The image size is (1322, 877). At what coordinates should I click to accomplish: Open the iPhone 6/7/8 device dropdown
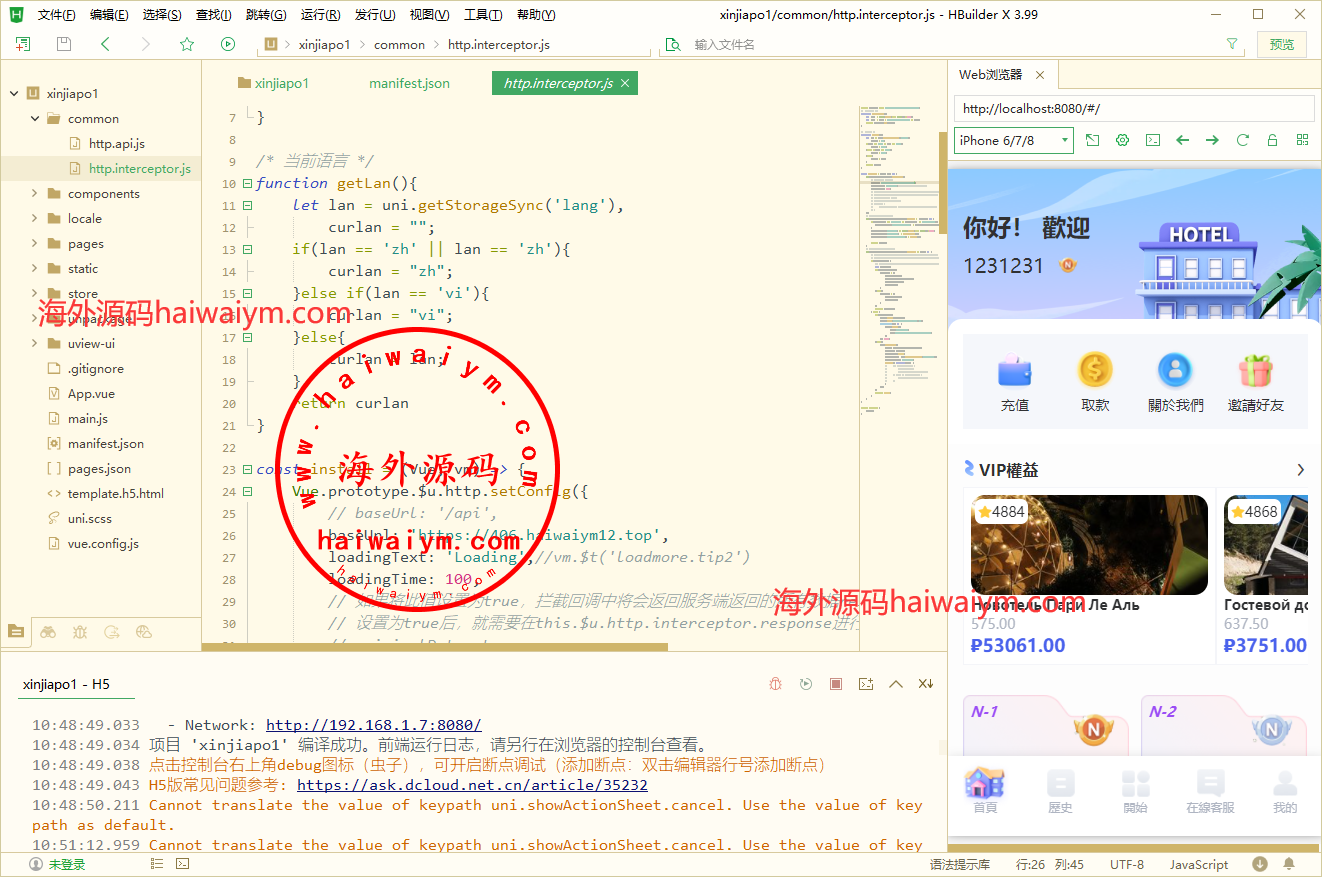(x=1013, y=141)
